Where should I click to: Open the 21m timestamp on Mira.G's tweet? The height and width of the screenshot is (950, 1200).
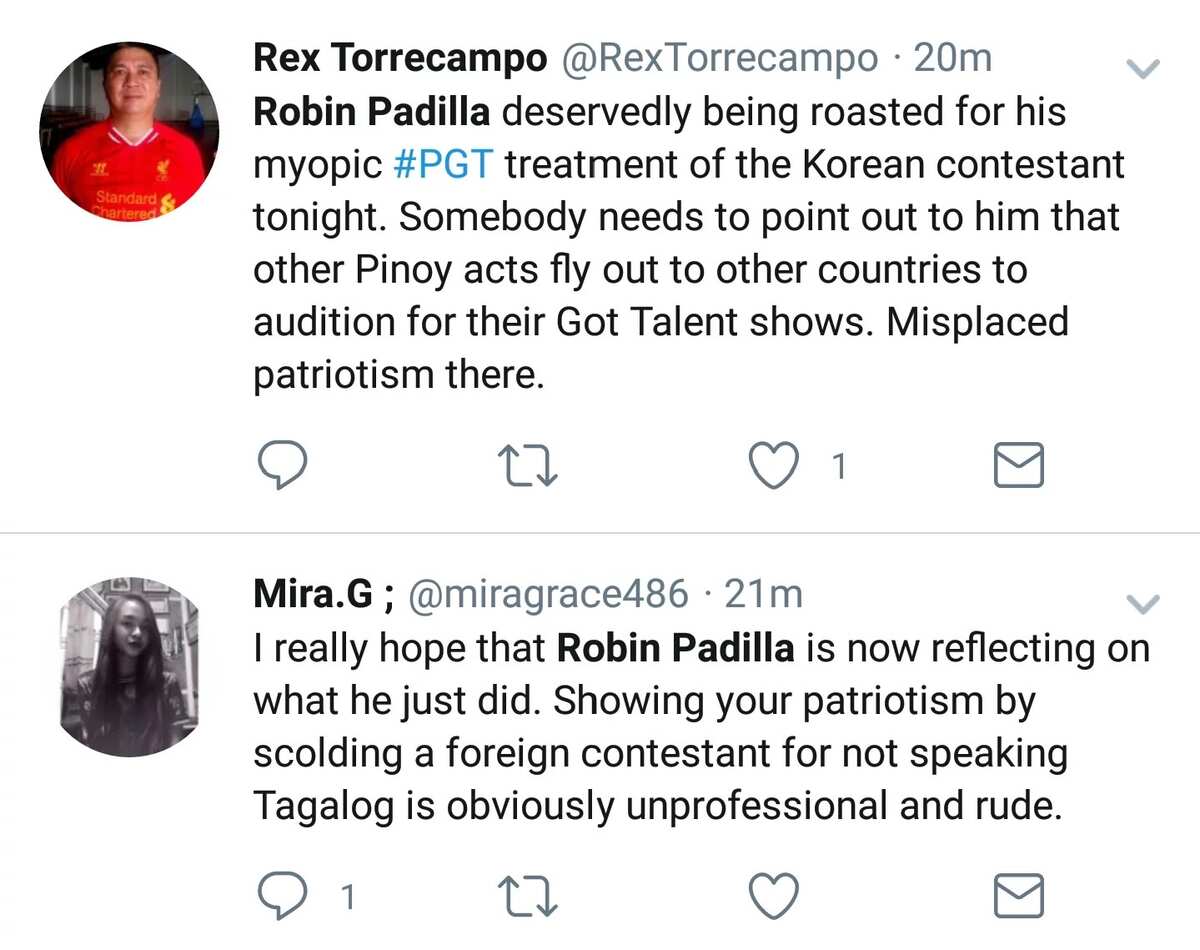[x=763, y=595]
